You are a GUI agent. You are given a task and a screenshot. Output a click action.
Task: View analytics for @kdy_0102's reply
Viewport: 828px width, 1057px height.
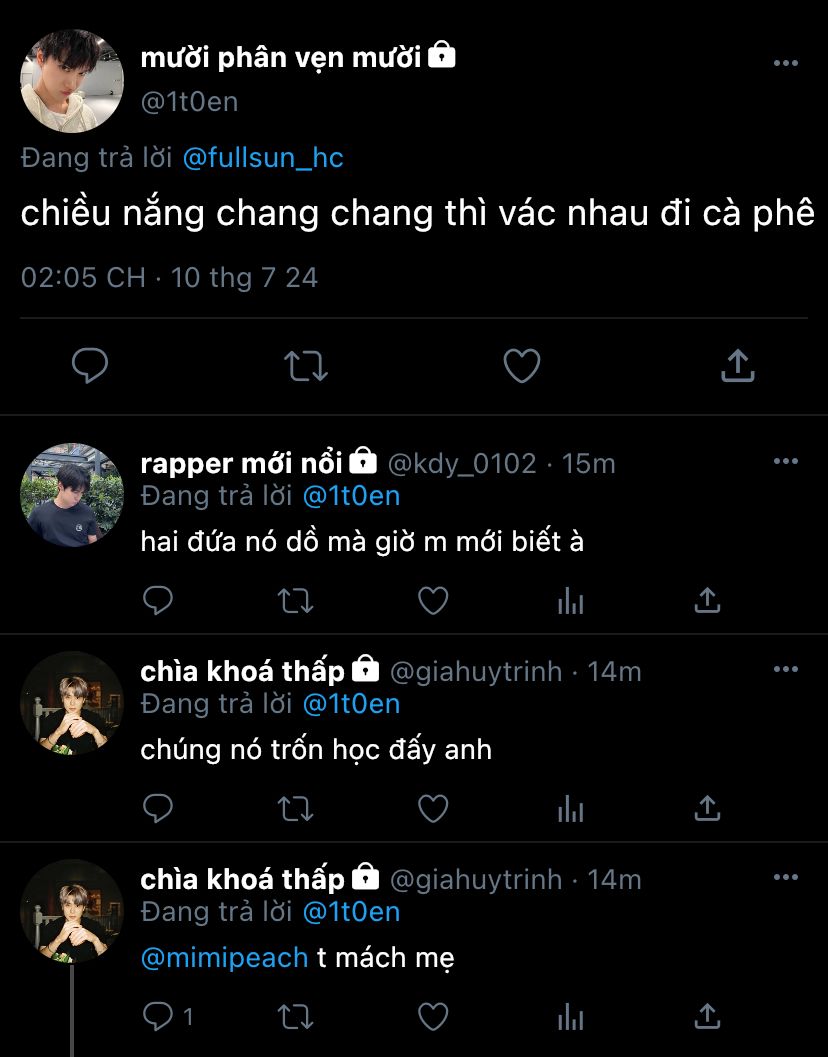570,600
